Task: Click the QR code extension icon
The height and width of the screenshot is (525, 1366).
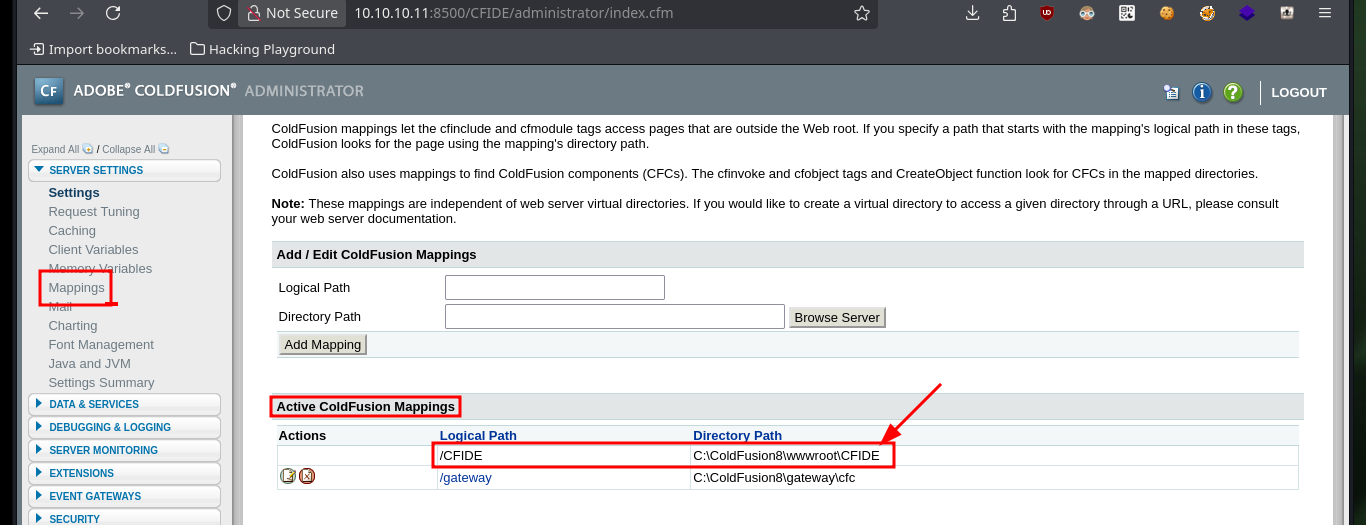Action: coord(1127,13)
